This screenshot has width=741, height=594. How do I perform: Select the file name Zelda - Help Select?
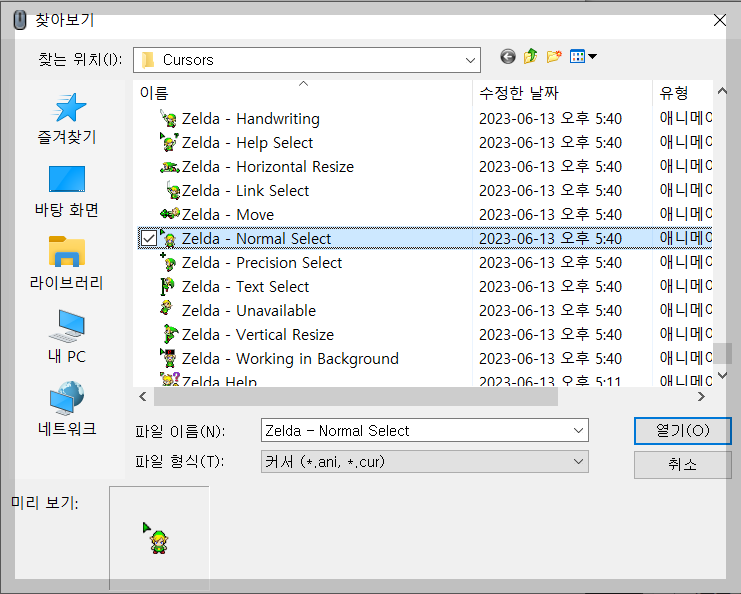click(247, 143)
